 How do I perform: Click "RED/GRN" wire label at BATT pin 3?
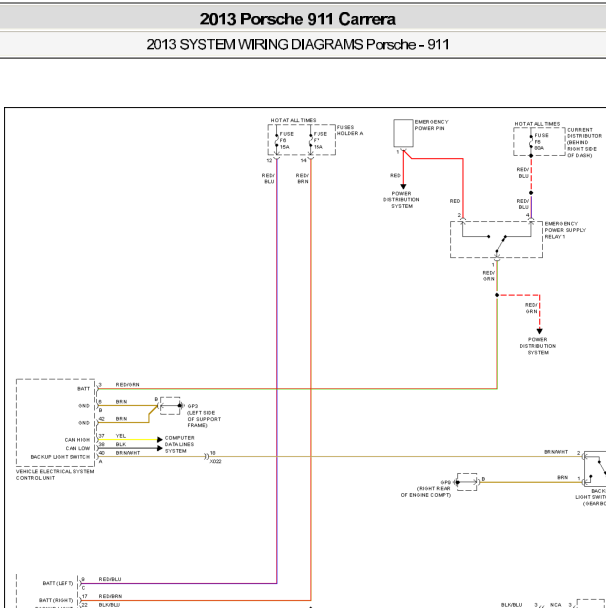coord(127,385)
